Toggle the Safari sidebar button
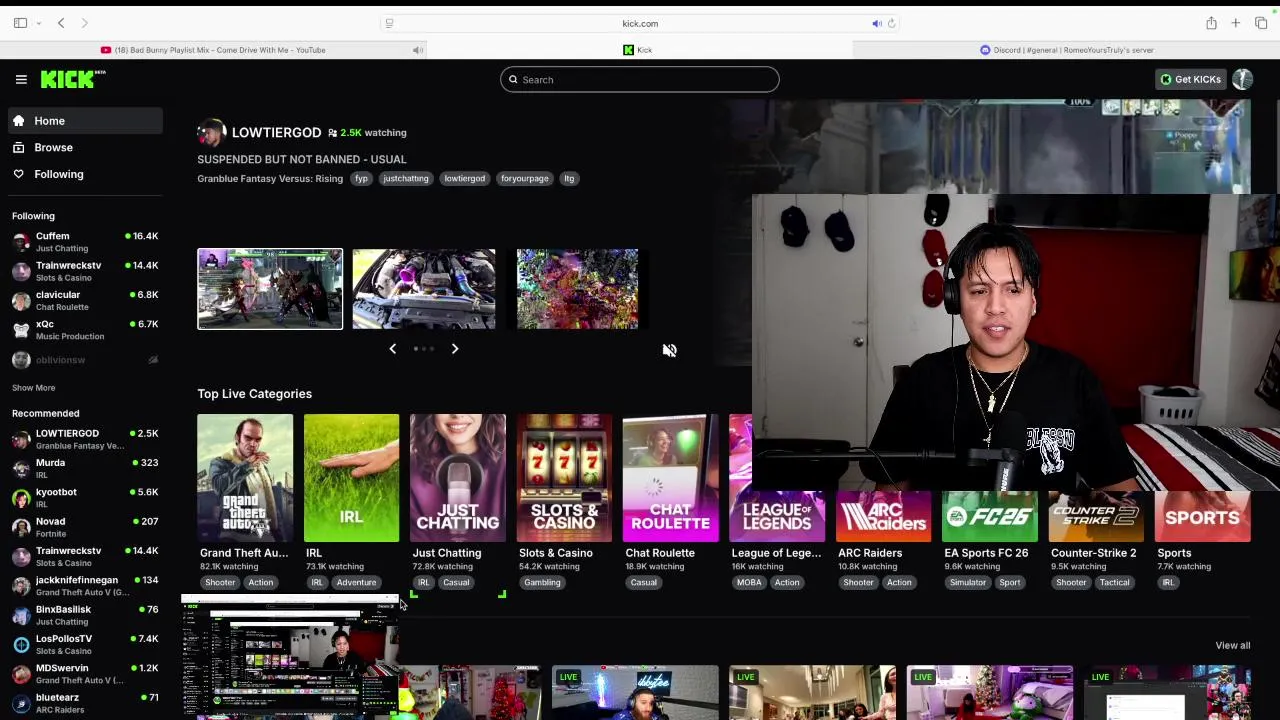 click(x=20, y=23)
